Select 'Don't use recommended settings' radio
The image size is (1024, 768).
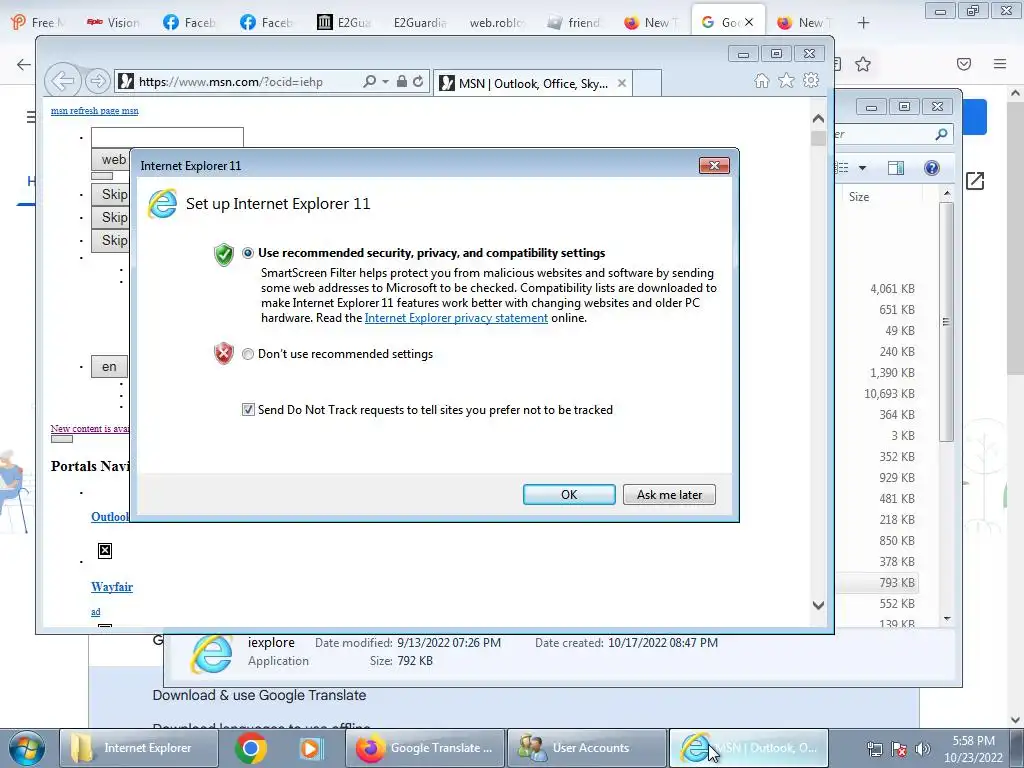(248, 354)
